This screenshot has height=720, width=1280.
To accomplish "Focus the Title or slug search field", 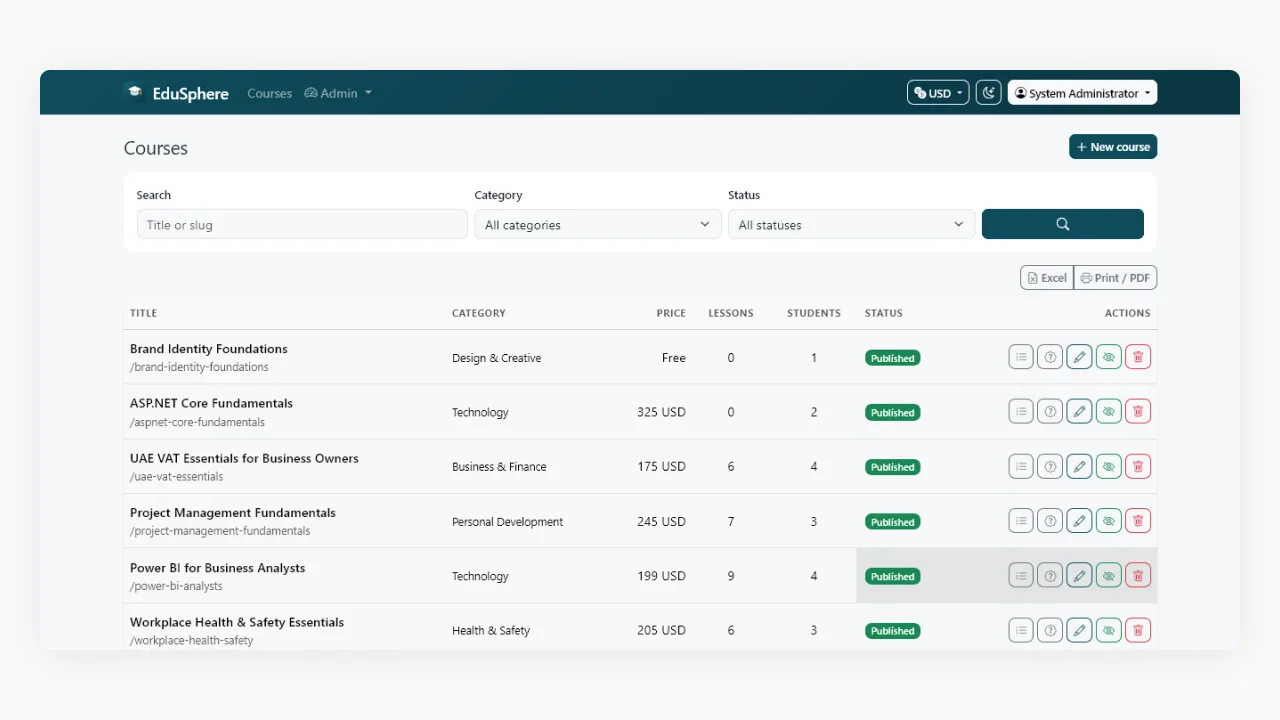I will pyautogui.click(x=302, y=224).
